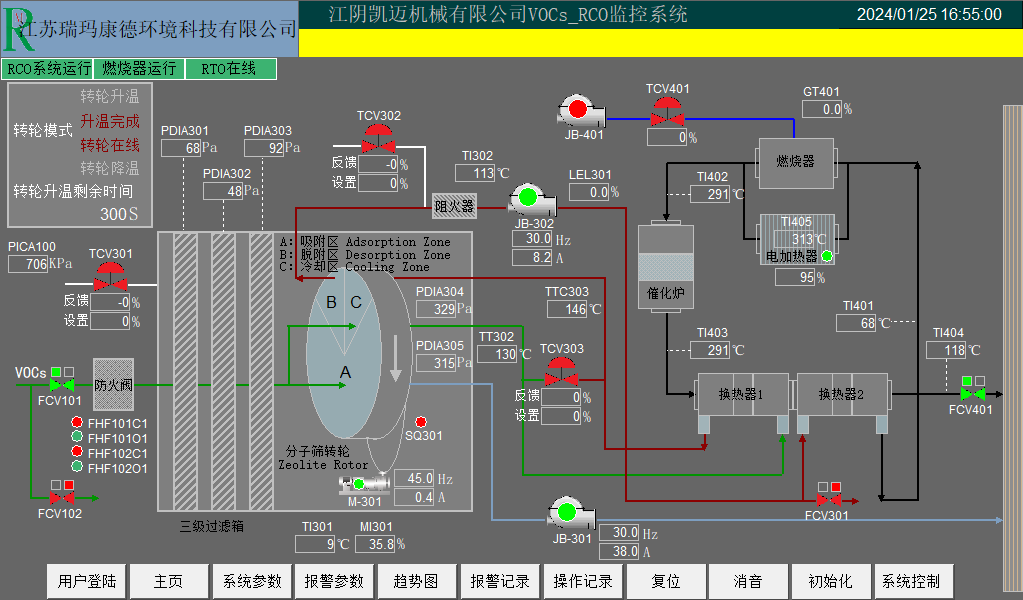Screen dimensions: 1023x600
Task: Click the JB-302 frequency 30.0 Hz field
Action: (532, 239)
